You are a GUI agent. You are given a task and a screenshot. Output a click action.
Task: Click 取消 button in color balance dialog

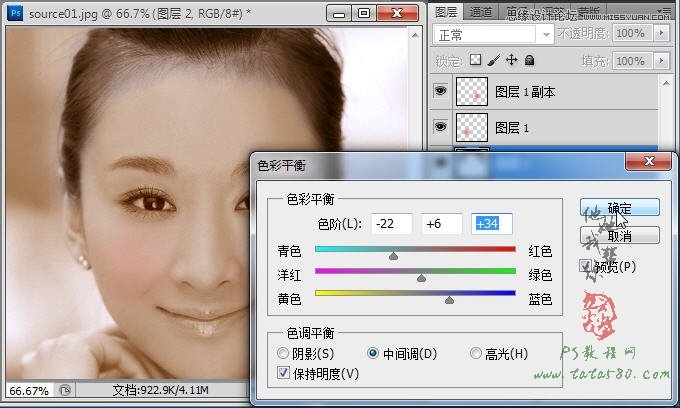(x=620, y=236)
